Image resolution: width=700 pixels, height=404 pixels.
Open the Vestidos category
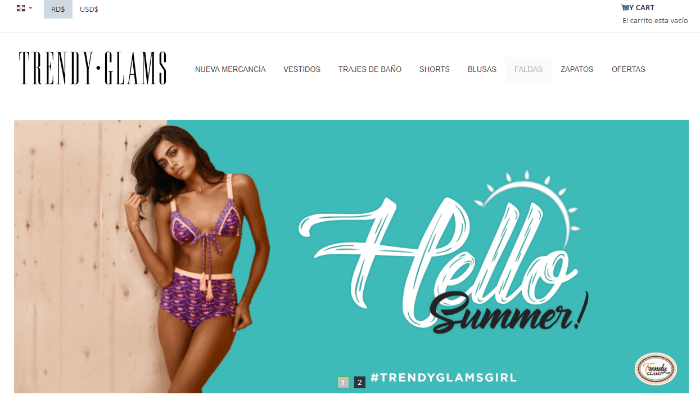pyautogui.click(x=302, y=69)
